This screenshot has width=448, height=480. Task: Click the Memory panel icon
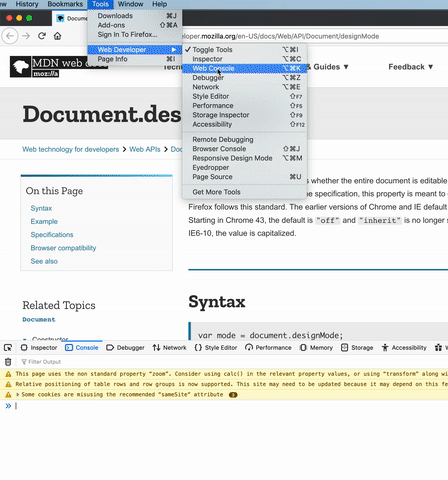point(303,348)
